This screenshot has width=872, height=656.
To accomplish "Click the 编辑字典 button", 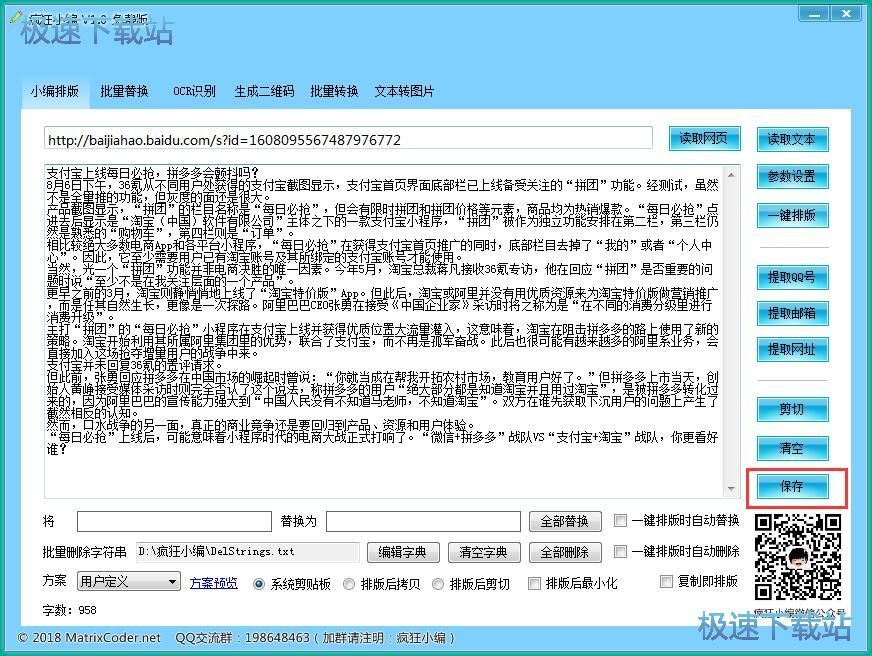I will 403,553.
